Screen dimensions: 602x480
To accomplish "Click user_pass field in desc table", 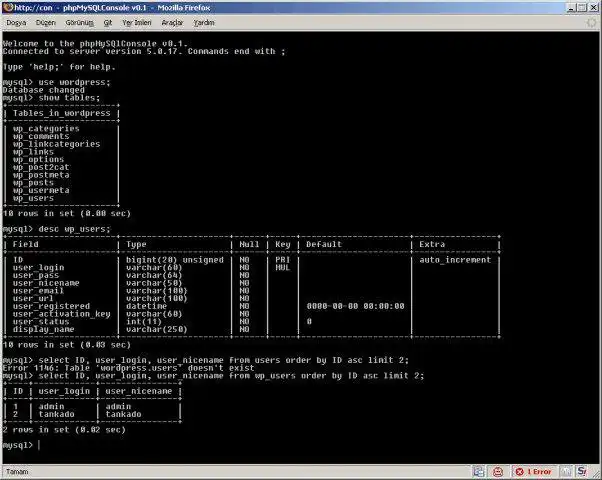I will click(x=36, y=275).
